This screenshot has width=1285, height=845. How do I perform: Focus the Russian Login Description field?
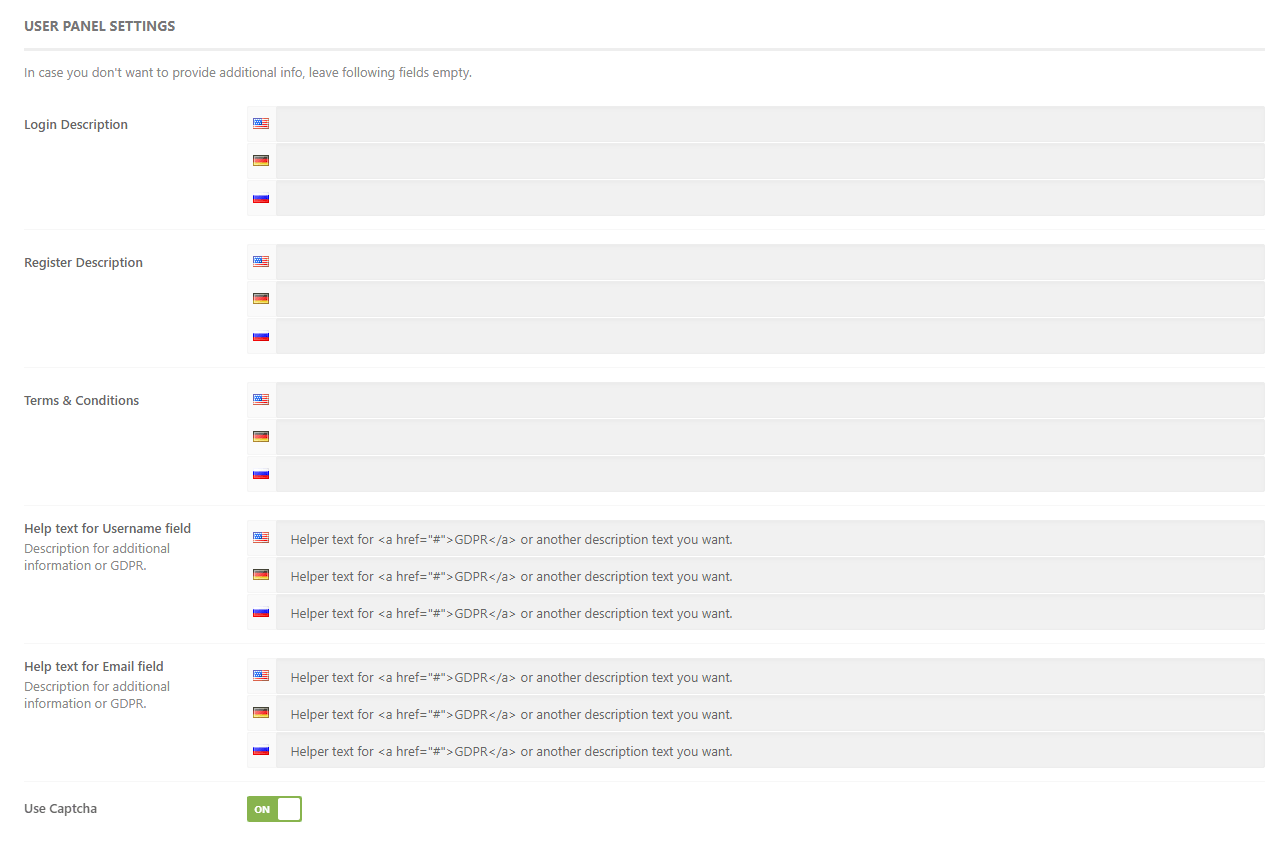(770, 198)
